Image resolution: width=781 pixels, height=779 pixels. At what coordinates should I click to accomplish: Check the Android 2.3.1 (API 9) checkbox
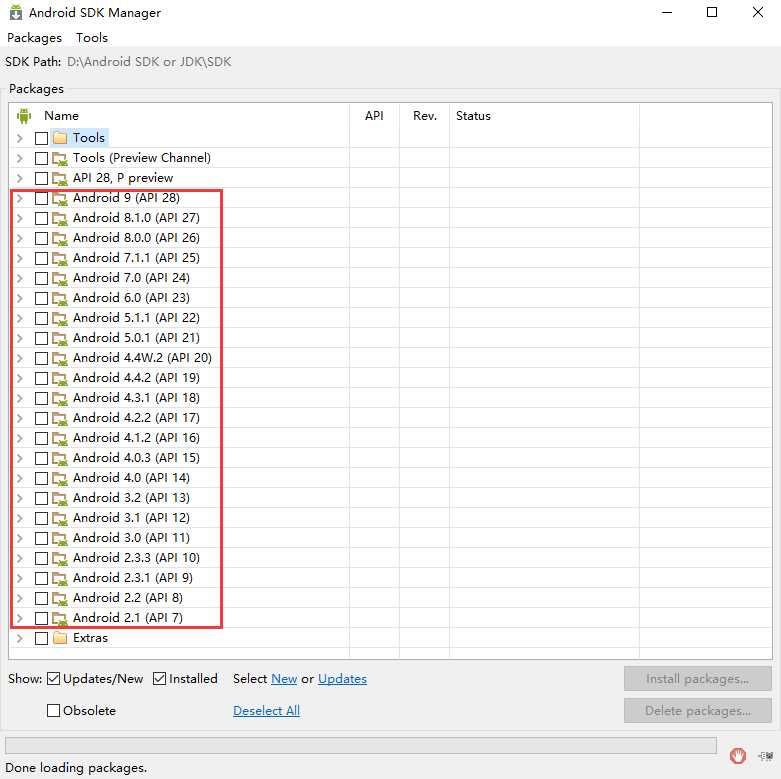click(x=41, y=578)
